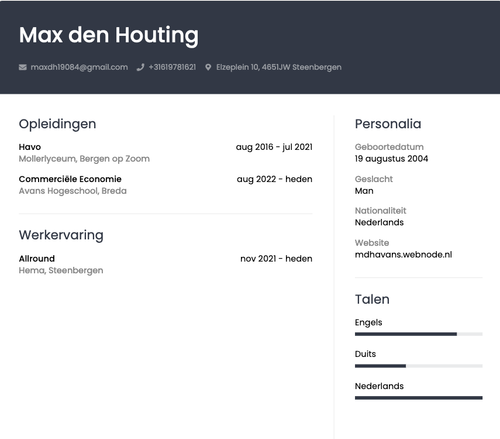Click the Talen section heading

(372, 299)
